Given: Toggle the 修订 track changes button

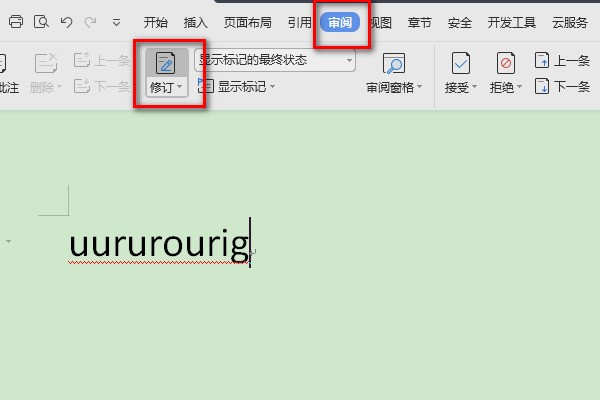Looking at the screenshot, I should pyautogui.click(x=166, y=64).
